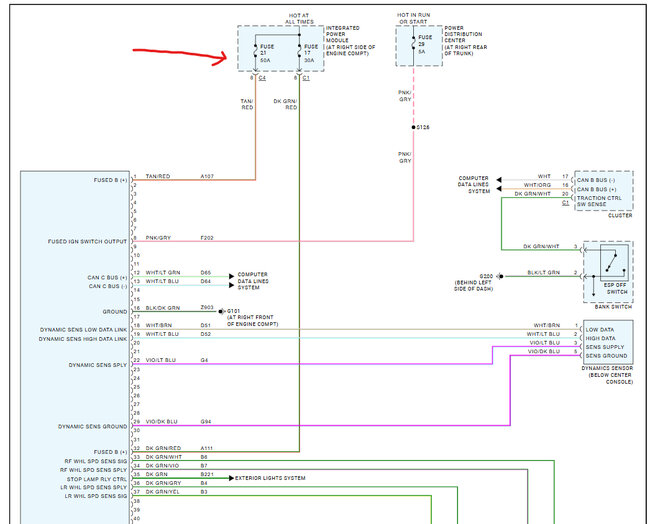Click the A107 circuit code

click(207, 176)
